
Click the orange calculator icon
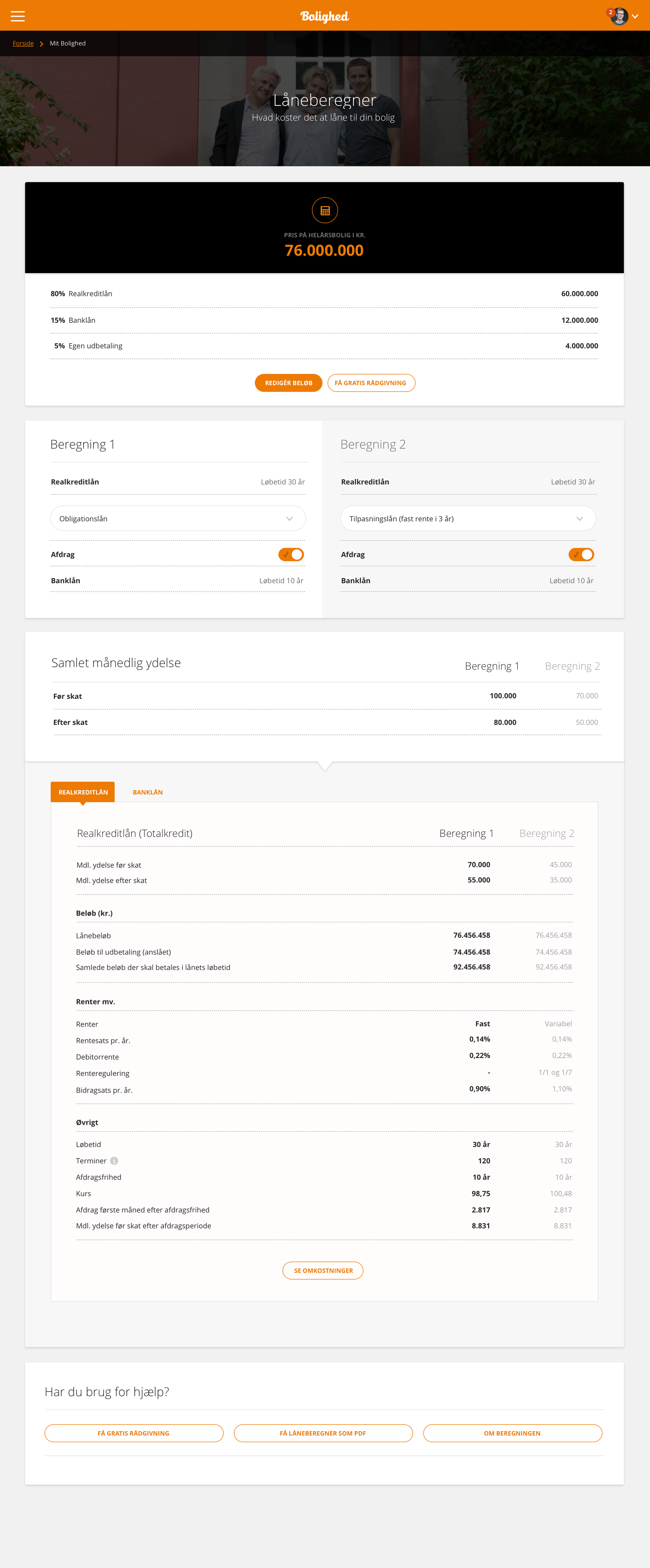[x=325, y=211]
